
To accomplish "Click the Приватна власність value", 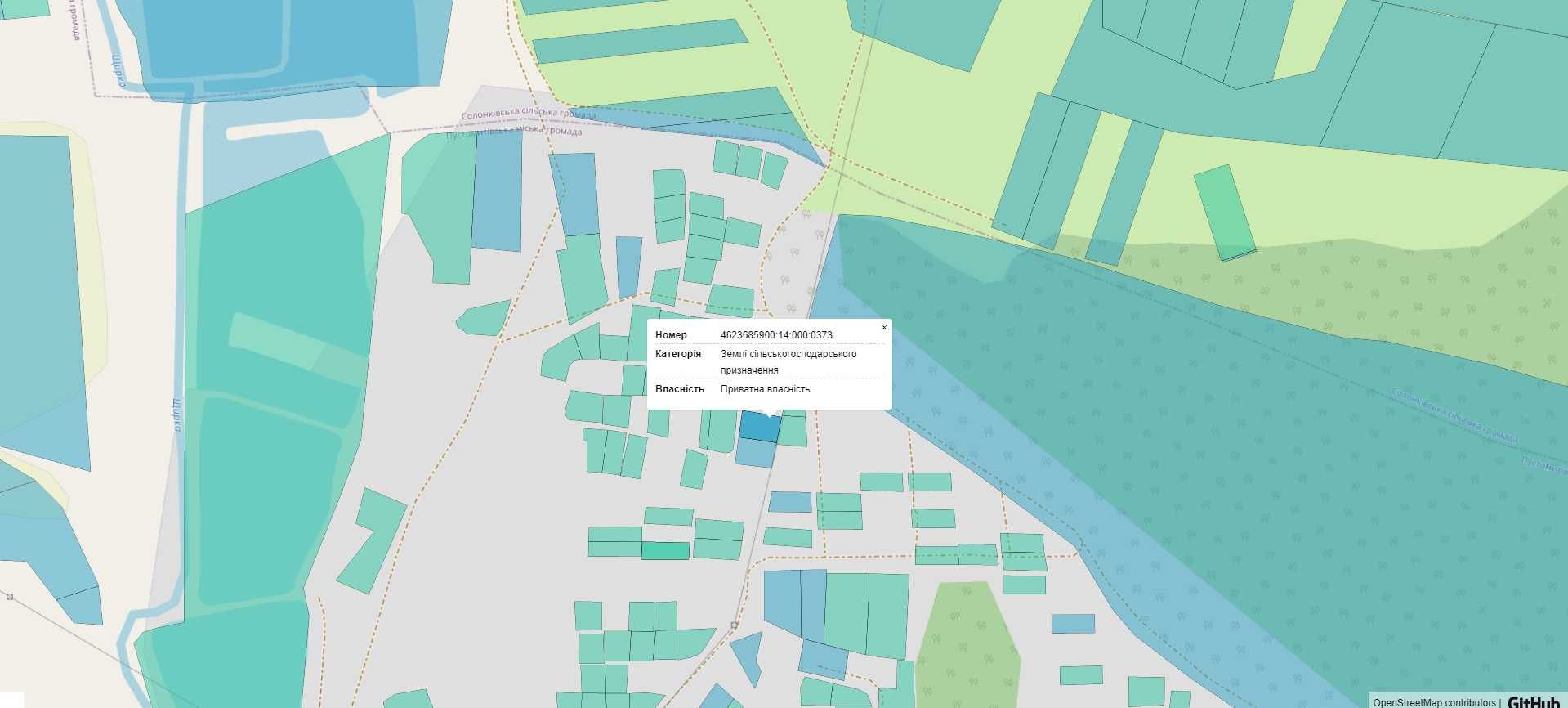I will pos(765,389).
